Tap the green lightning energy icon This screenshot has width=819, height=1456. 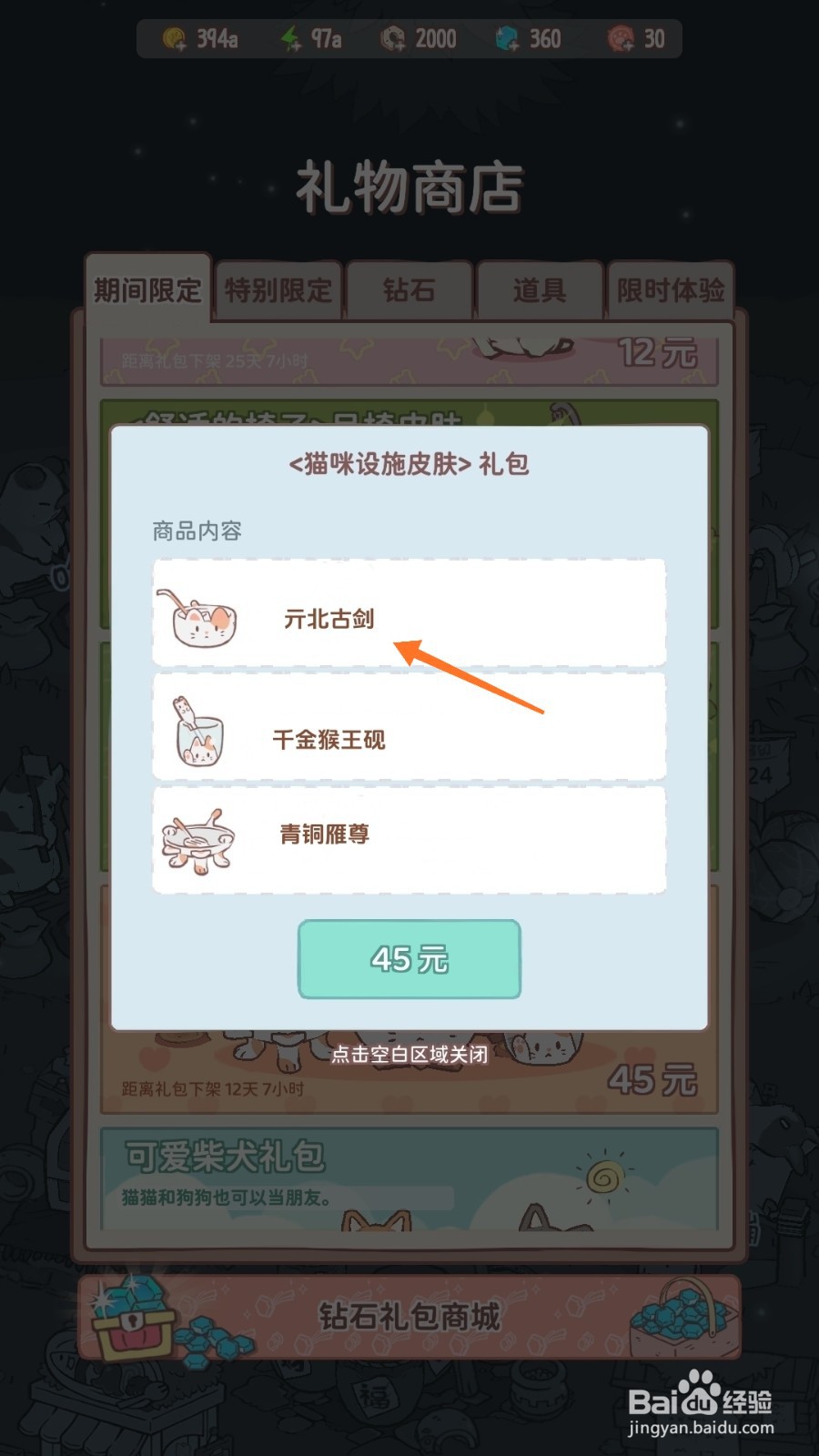pyautogui.click(x=290, y=39)
